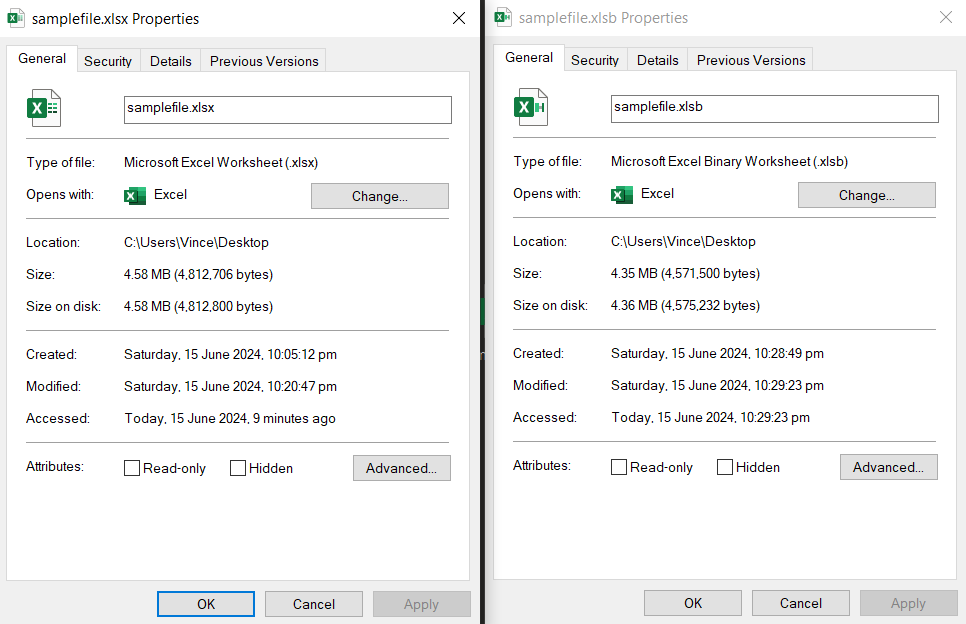Switch to the Details tab in the xlsb dialog
This screenshot has width=966, height=624.
(657, 60)
